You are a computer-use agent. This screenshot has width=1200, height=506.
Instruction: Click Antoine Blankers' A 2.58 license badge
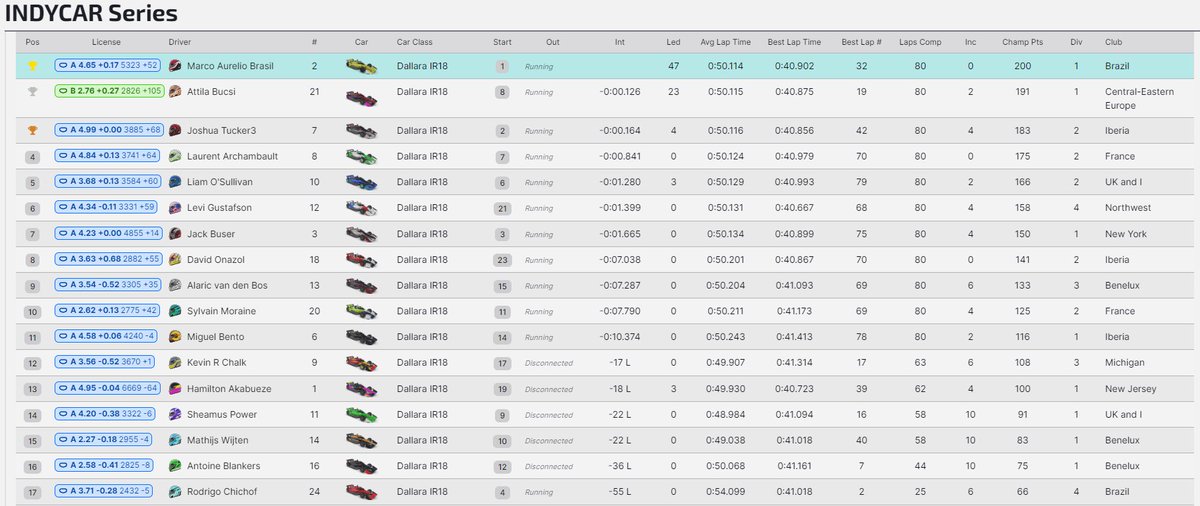tap(105, 466)
